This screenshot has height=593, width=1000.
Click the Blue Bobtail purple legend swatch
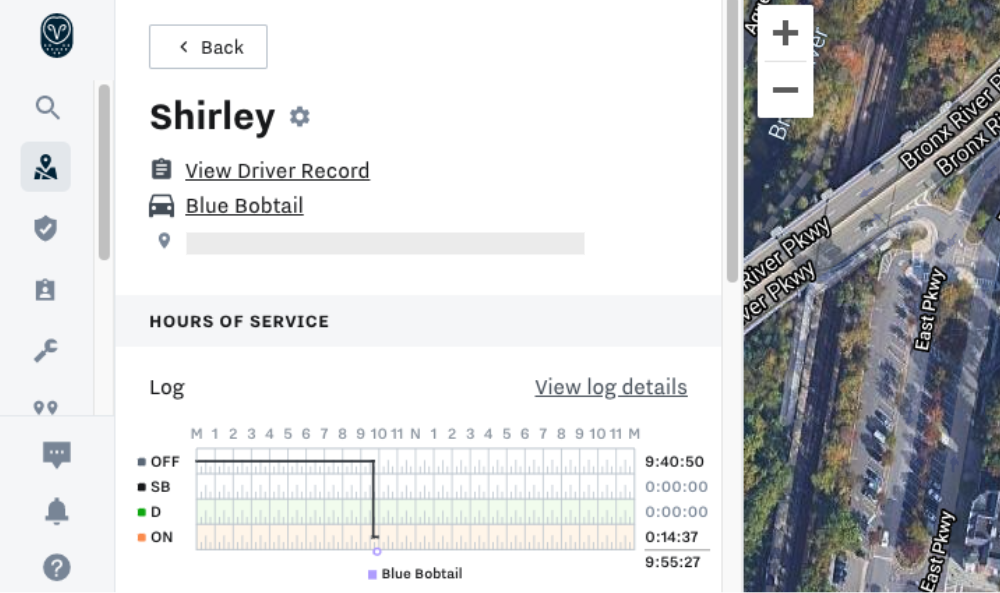click(372, 575)
